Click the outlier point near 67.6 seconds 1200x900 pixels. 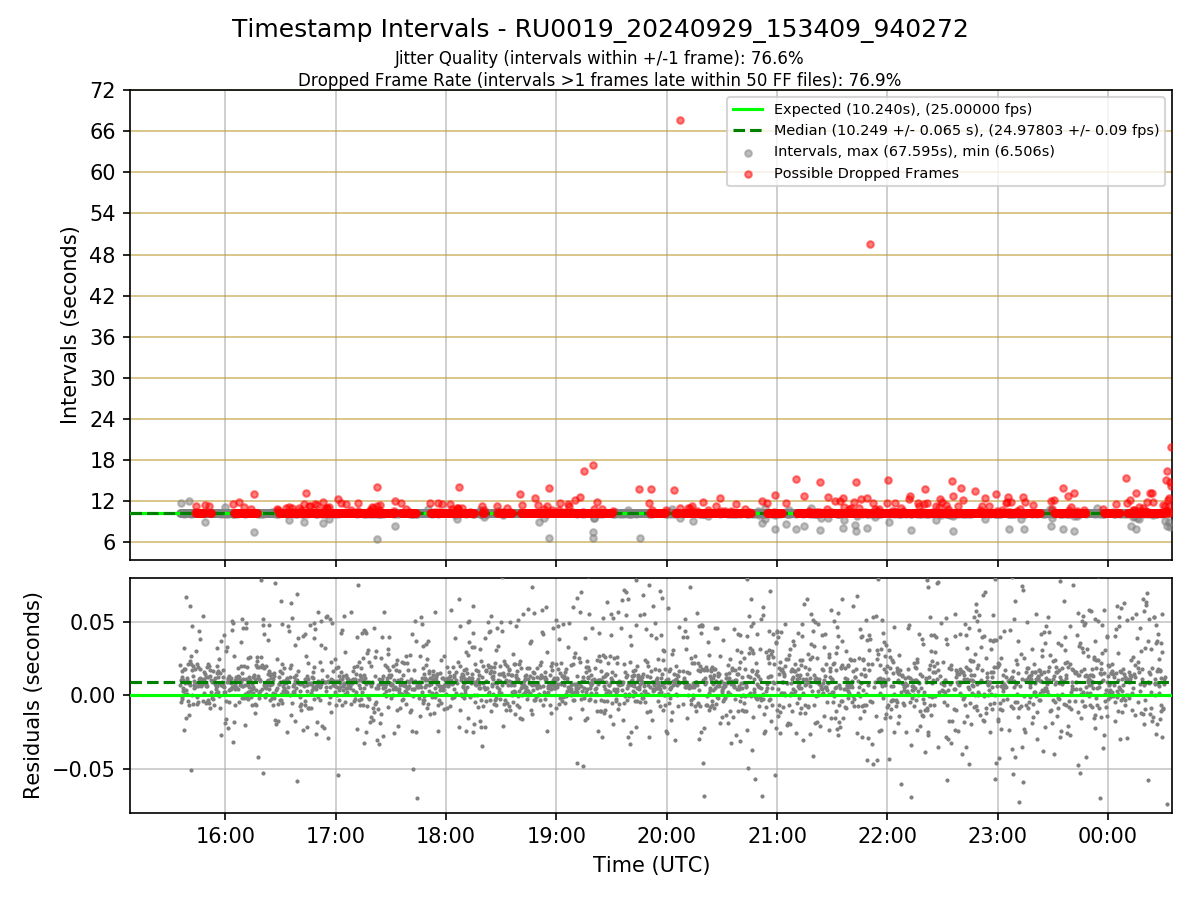pyautogui.click(x=680, y=120)
